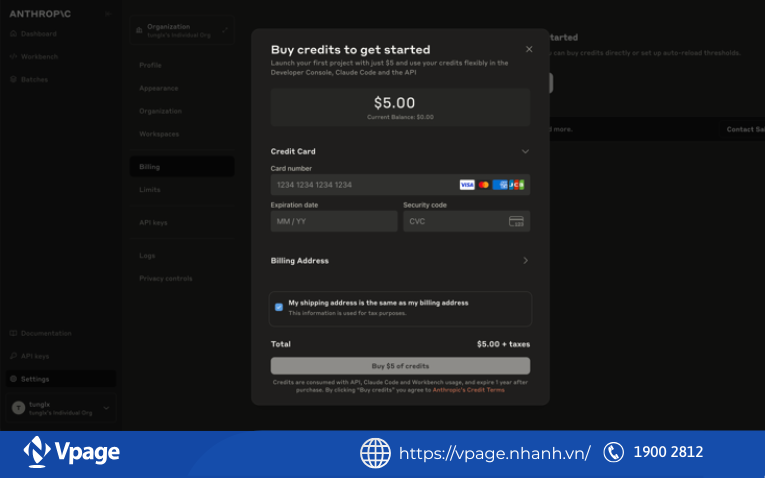The height and width of the screenshot is (478, 765).
Task: Click the Organization expand arrows icon
Action: [x=225, y=30]
